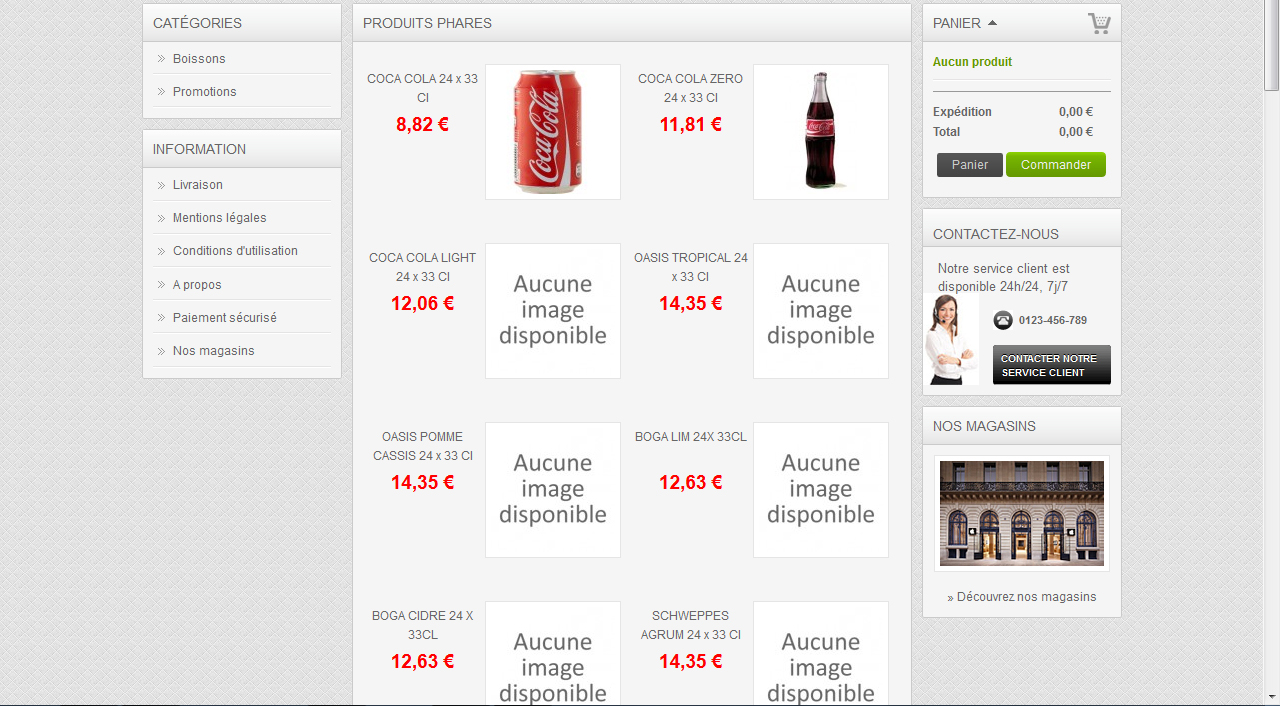Click the green Commander button
The image size is (1280, 706).
click(1056, 165)
